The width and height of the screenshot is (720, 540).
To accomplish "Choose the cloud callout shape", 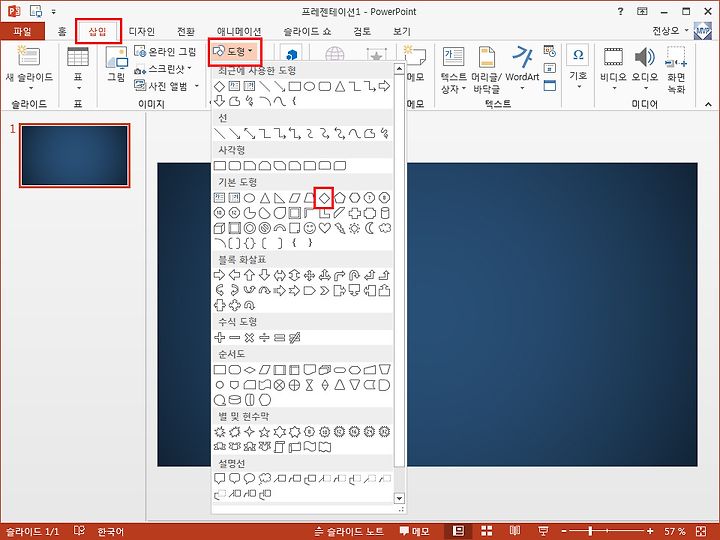I will click(x=264, y=479).
